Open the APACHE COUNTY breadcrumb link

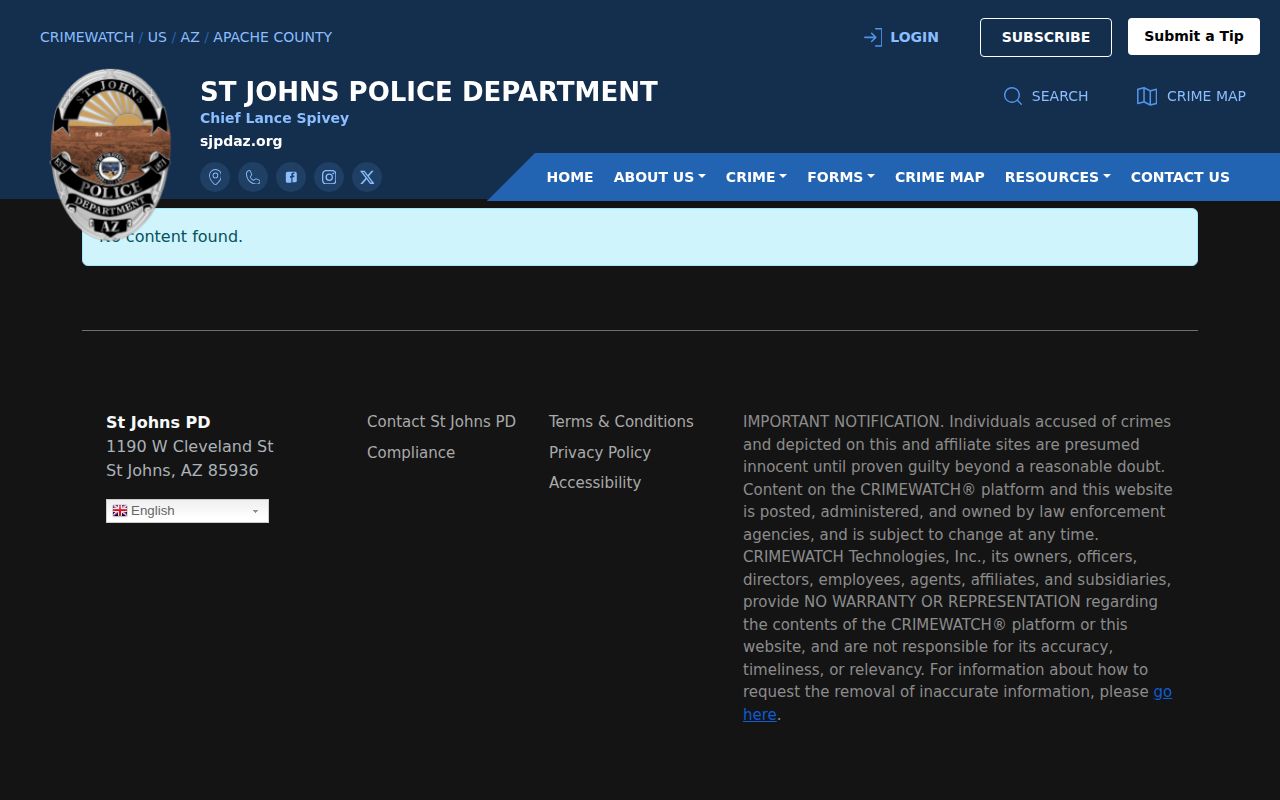[x=273, y=37]
